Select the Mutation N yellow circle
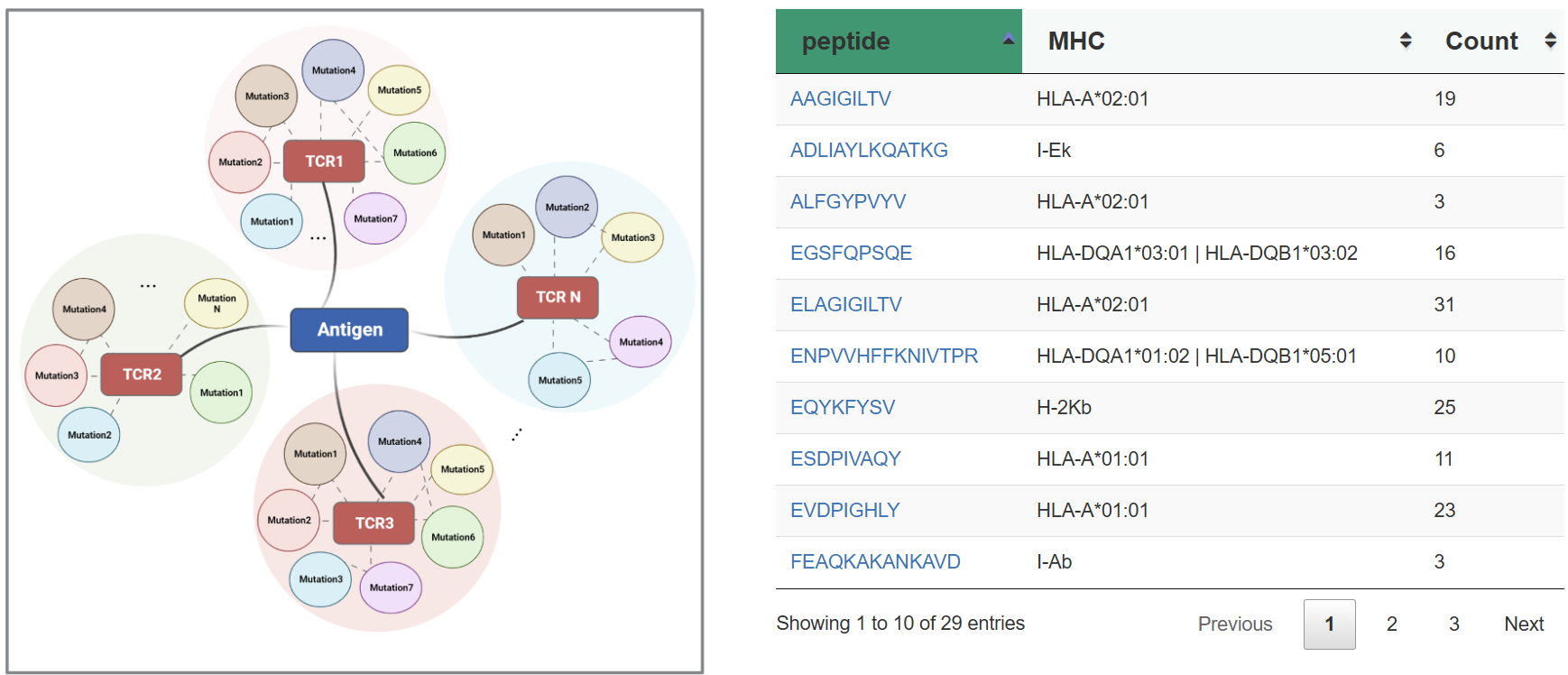Viewport: 1568px width, 675px height. [217, 303]
